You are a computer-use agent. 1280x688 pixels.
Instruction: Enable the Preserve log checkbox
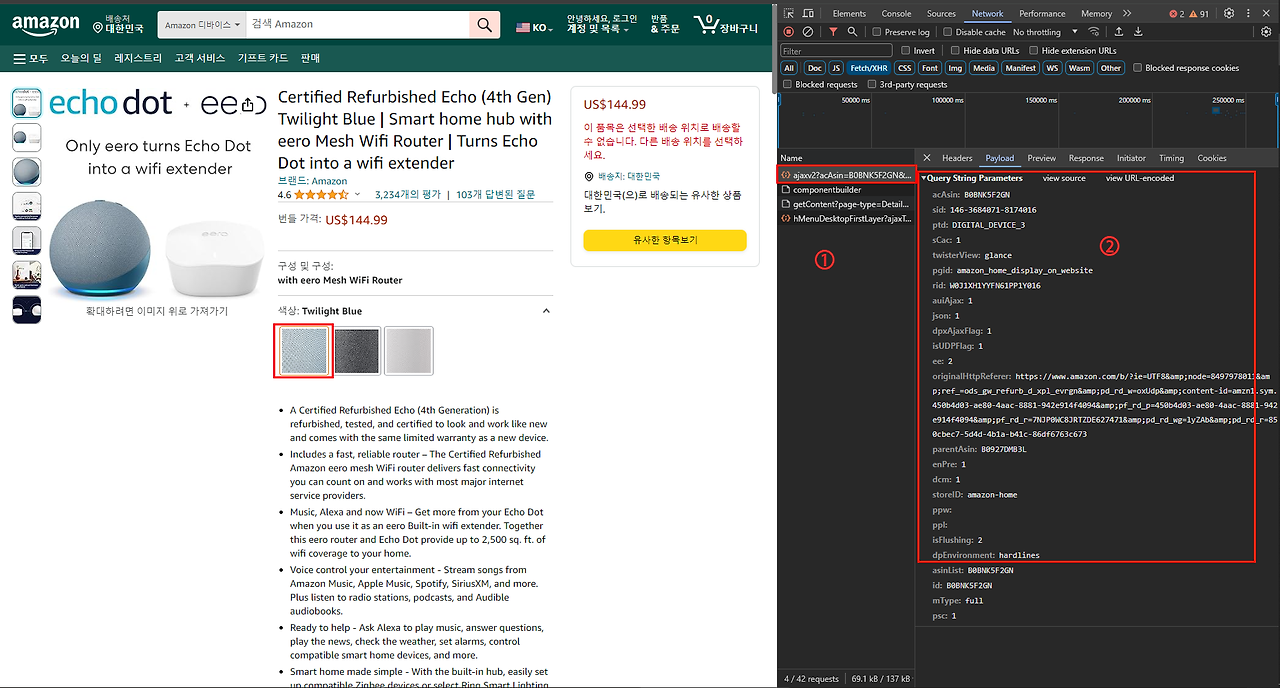[x=879, y=32]
